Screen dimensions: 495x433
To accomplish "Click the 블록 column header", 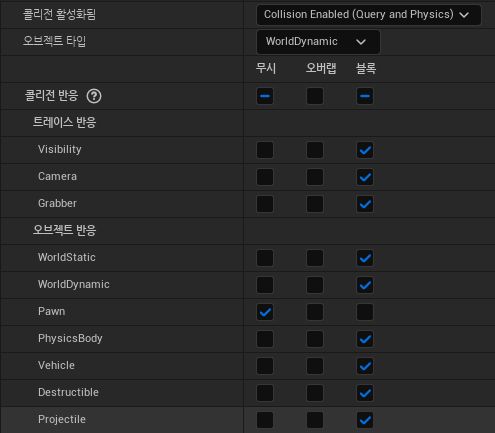I will coord(366,68).
